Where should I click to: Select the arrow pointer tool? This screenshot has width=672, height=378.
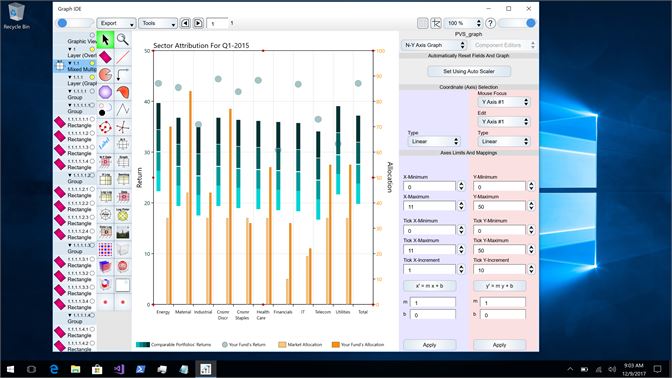105,39
